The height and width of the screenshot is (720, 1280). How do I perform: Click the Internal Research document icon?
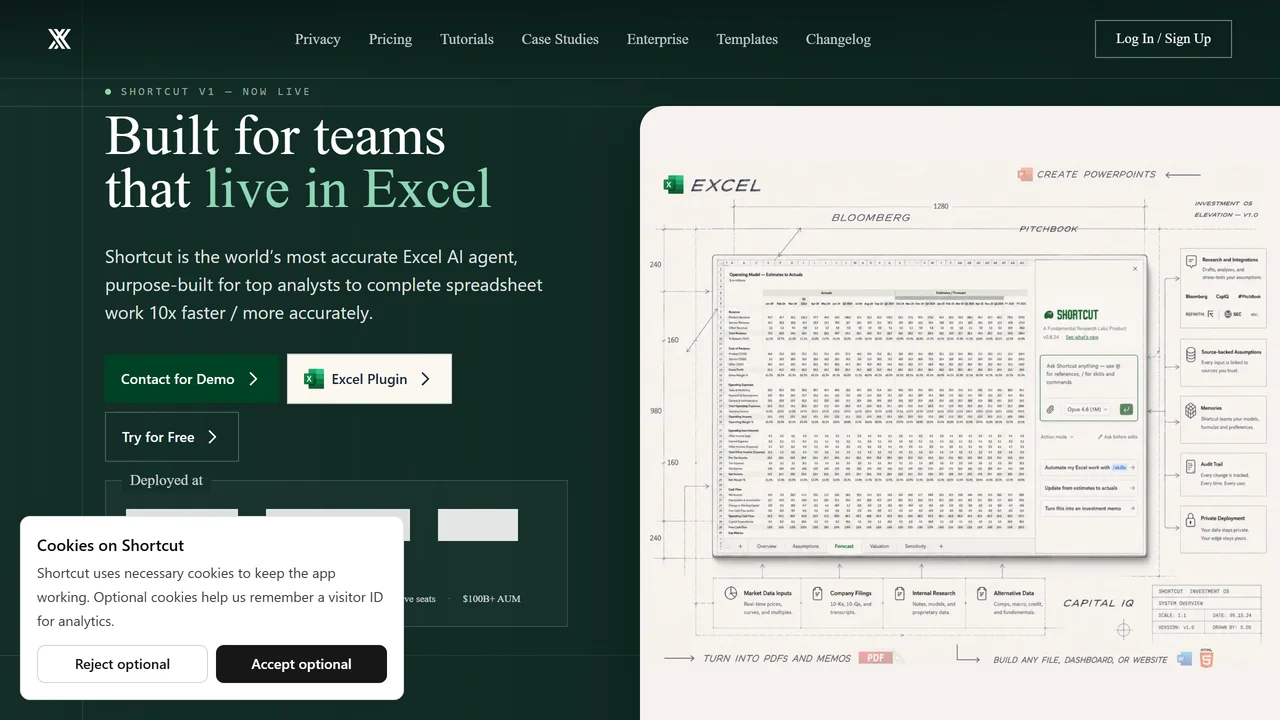[x=900, y=594]
